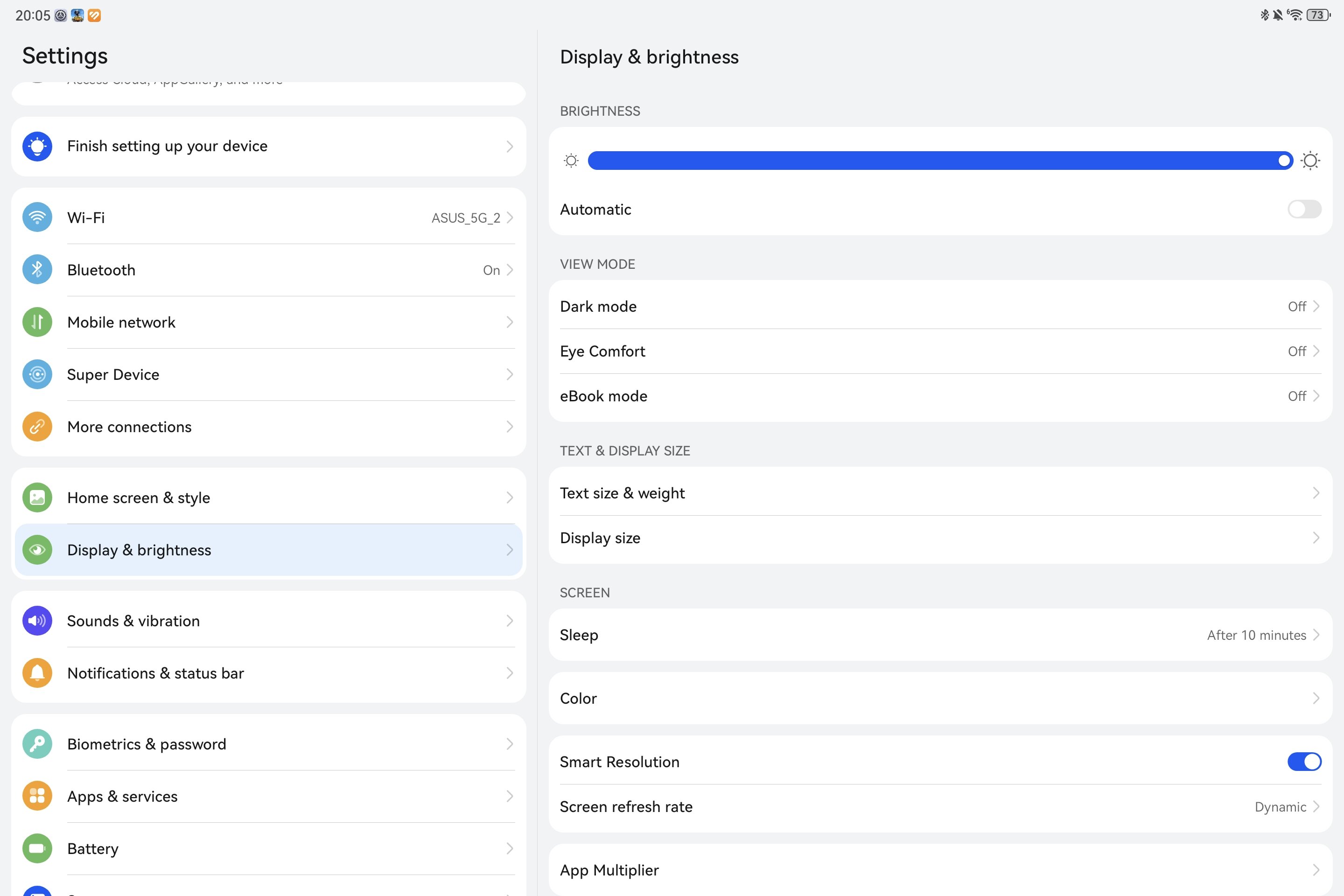This screenshot has height=896, width=1344.
Task: Tap the orange notification icon in status bar
Action: click(x=94, y=15)
